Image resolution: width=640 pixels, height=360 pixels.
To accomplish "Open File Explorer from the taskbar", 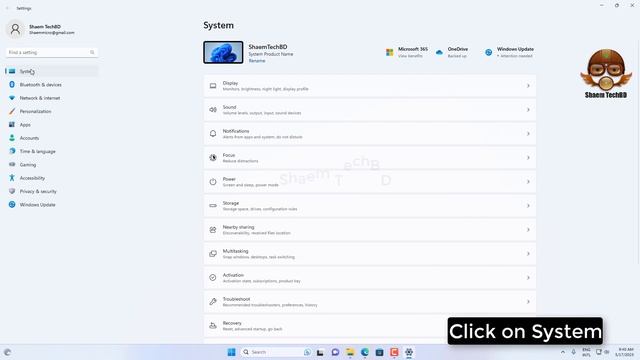I will [x=350, y=352].
